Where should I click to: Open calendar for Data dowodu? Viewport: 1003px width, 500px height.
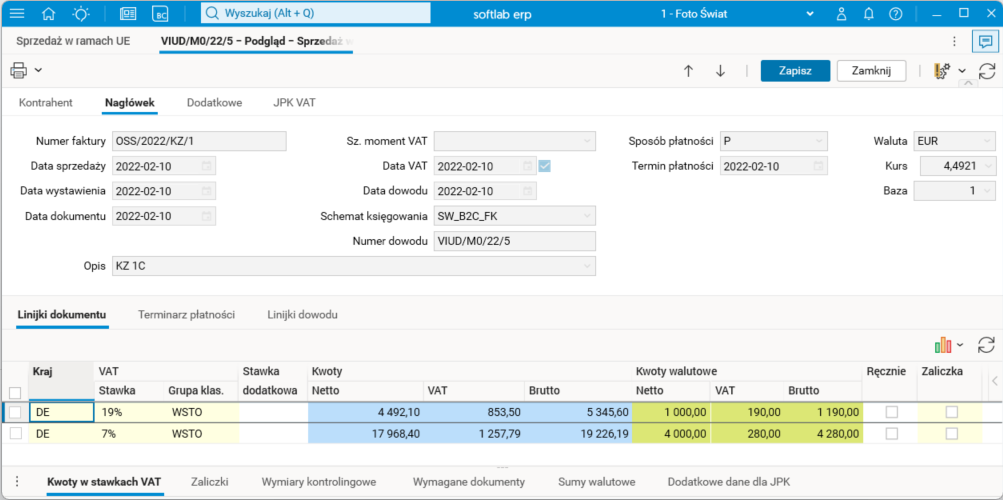[x=527, y=191]
